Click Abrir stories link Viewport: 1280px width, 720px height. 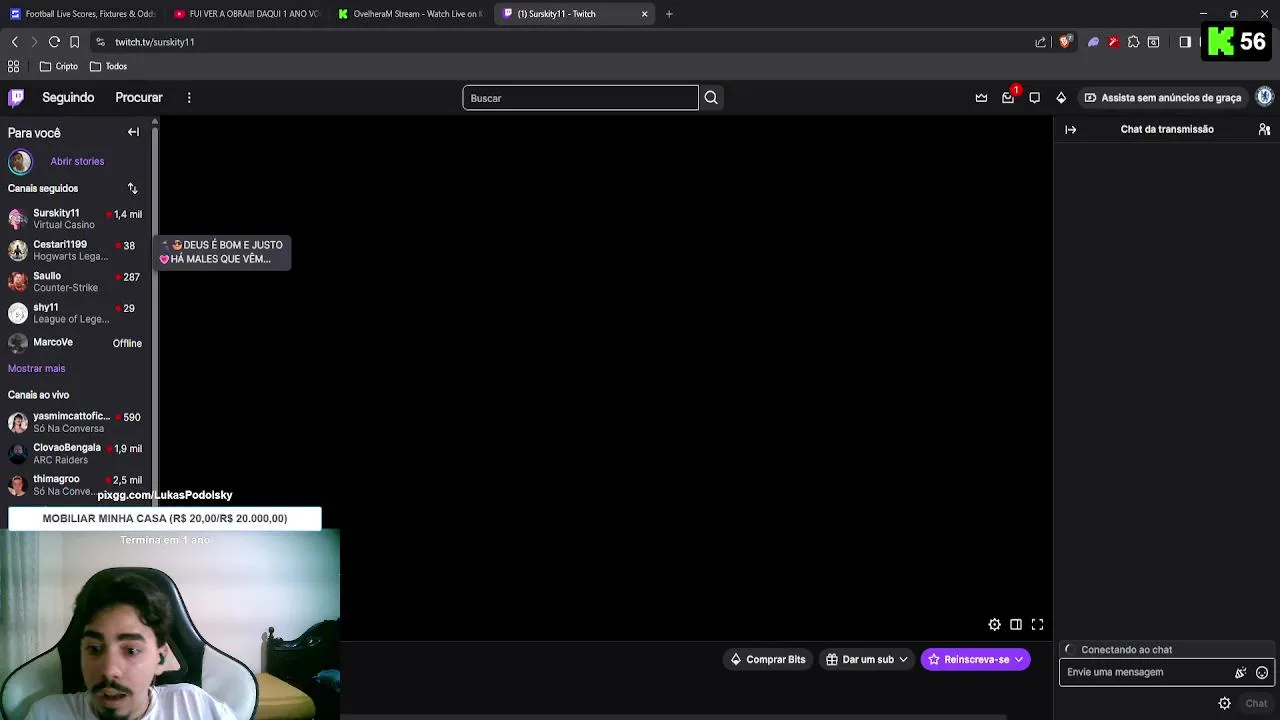tap(77, 161)
